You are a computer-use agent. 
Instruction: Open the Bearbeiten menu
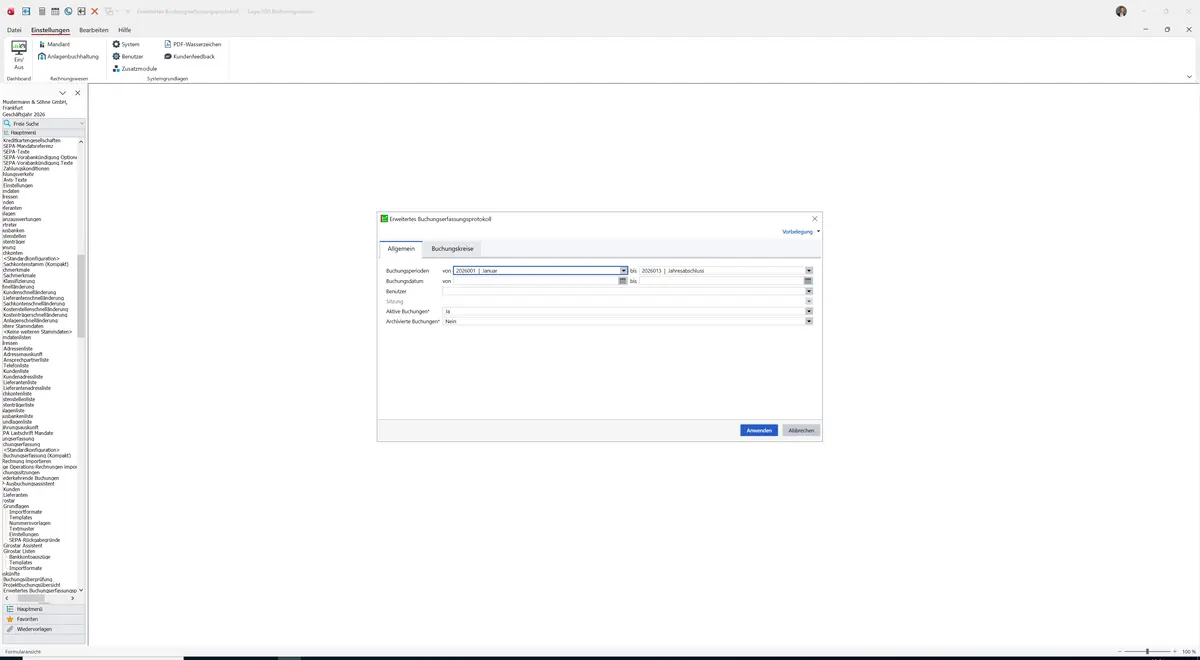pyautogui.click(x=94, y=30)
